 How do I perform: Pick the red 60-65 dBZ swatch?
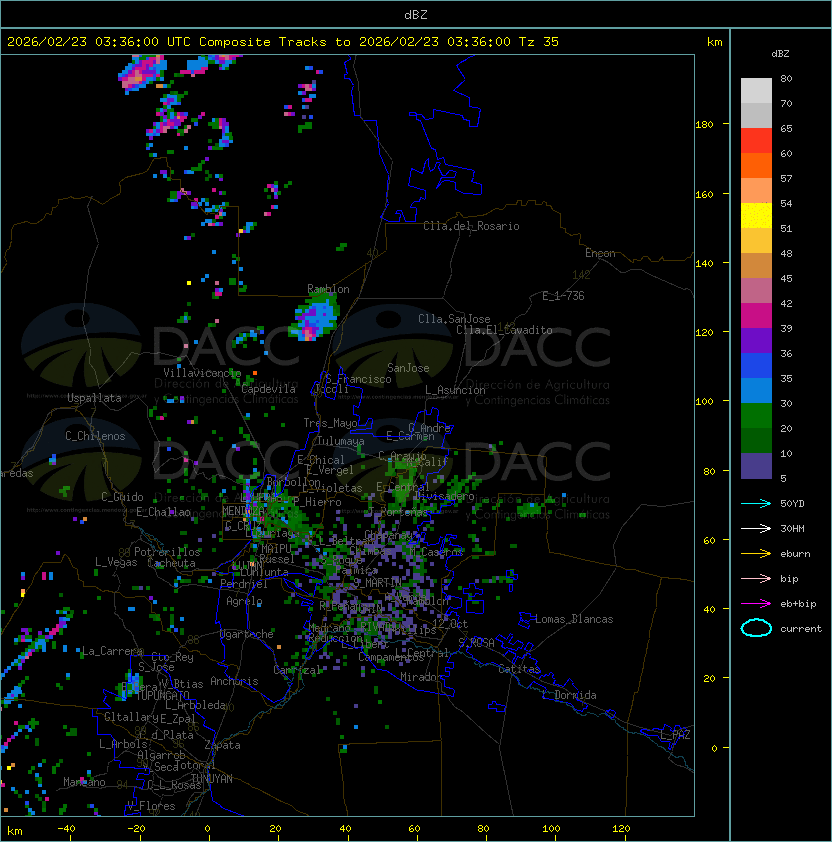point(756,141)
